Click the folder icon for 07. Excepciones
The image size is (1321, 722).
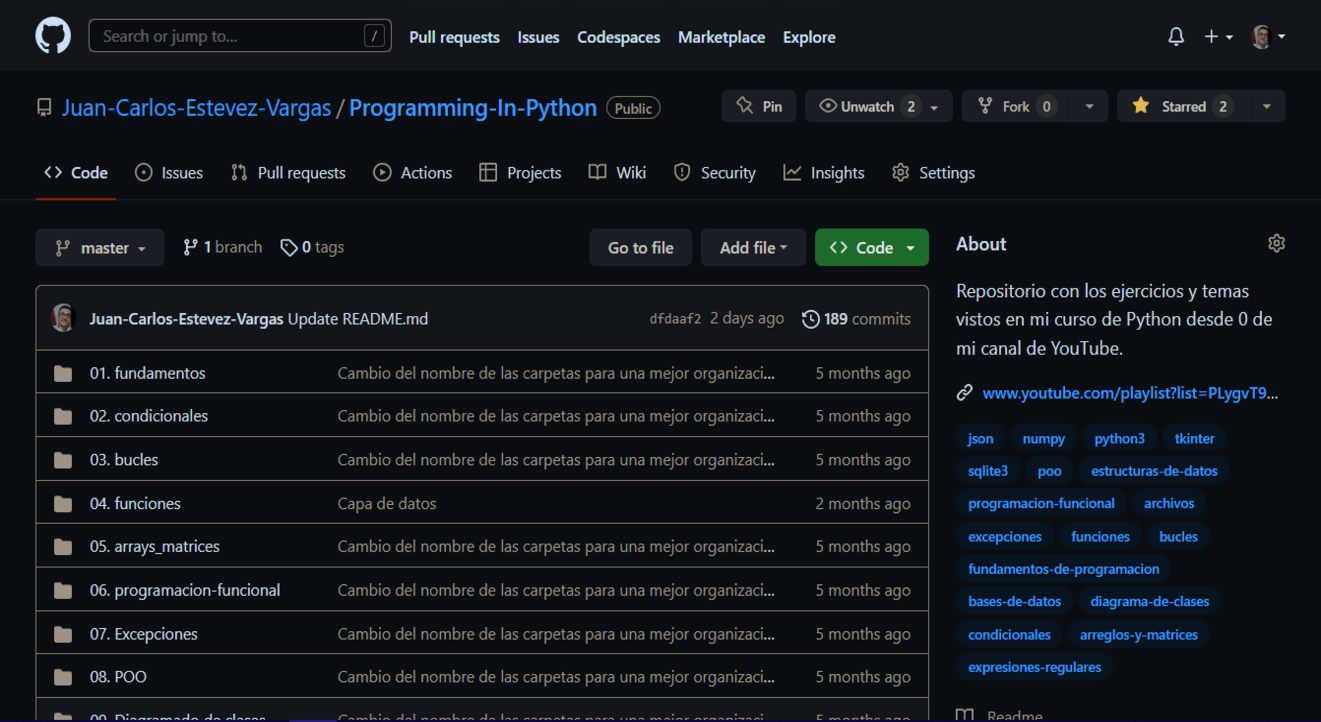[63, 634]
